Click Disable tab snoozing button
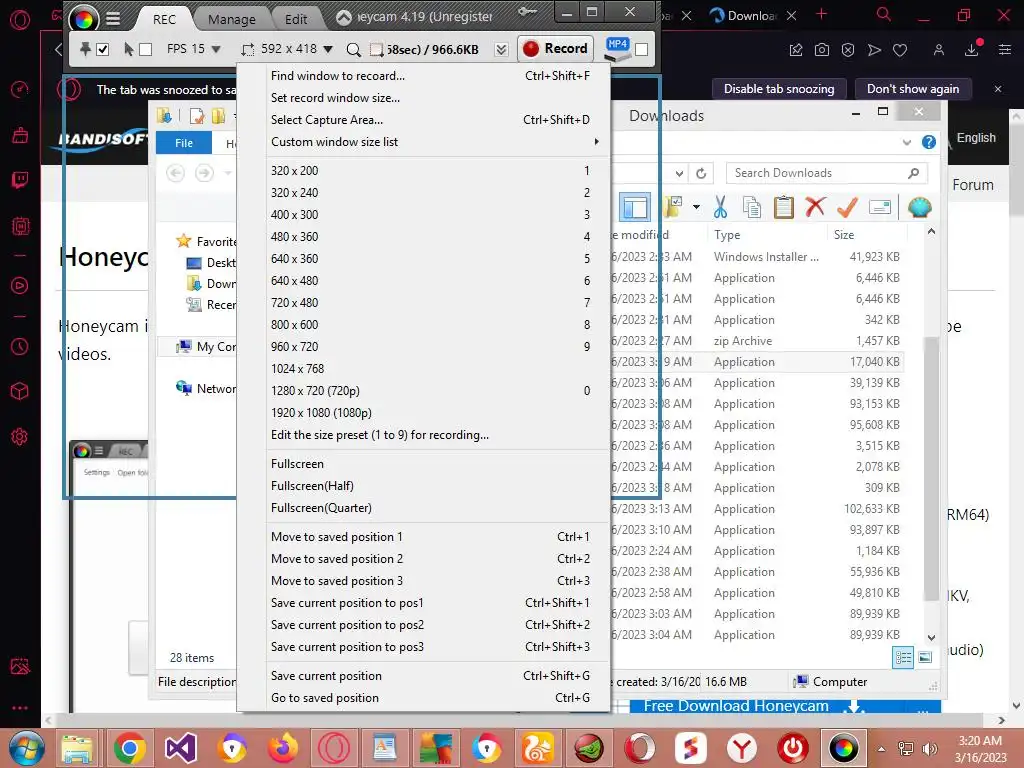Image resolution: width=1024 pixels, height=768 pixels. click(778, 89)
